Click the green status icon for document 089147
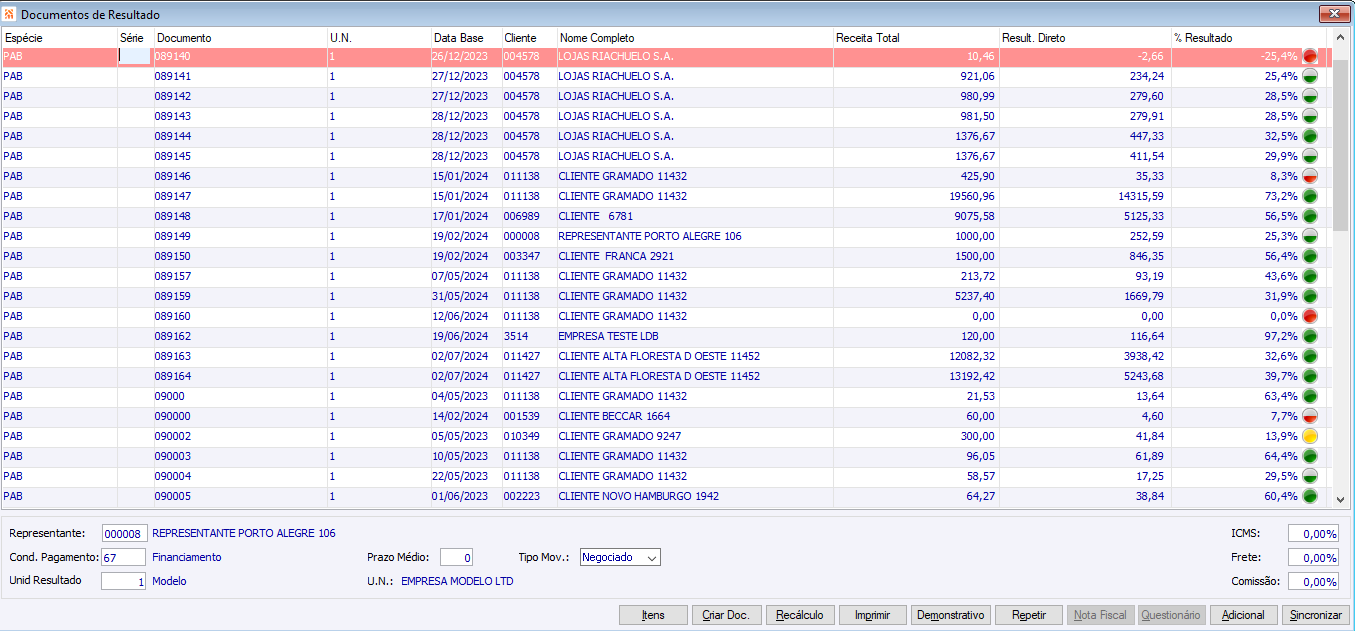 [x=1310, y=196]
